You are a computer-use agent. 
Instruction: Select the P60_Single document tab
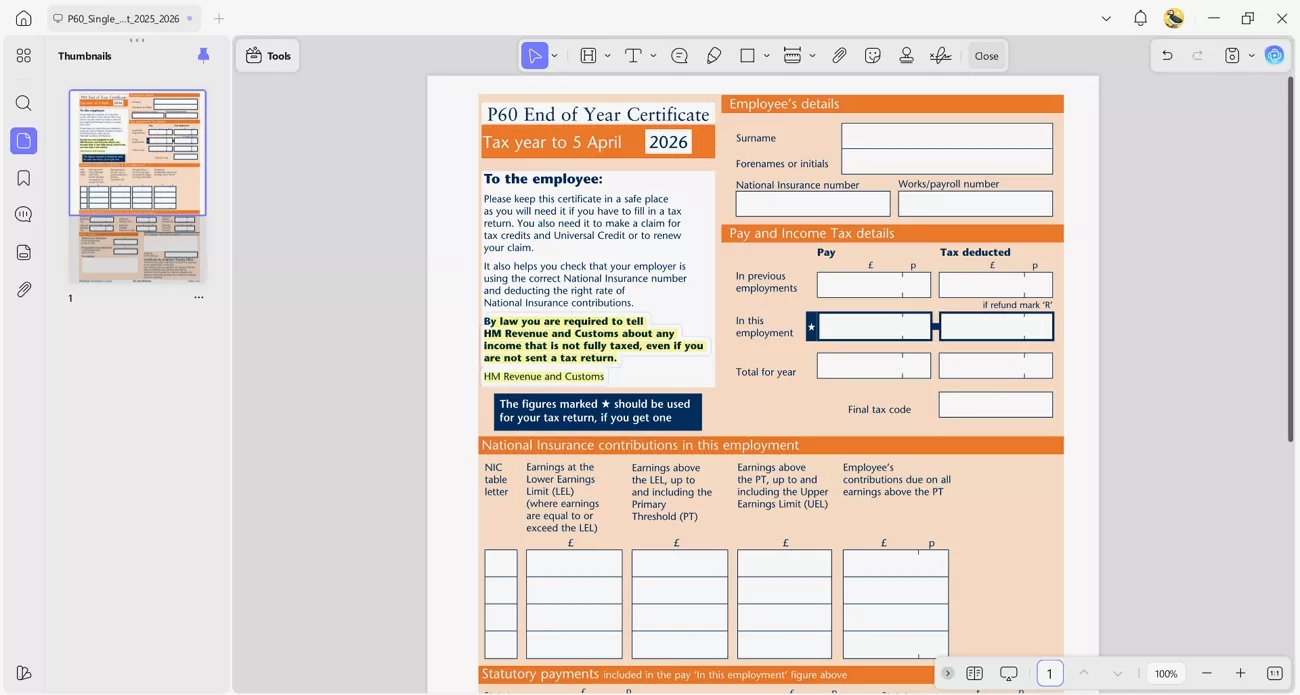pyautogui.click(x=124, y=18)
